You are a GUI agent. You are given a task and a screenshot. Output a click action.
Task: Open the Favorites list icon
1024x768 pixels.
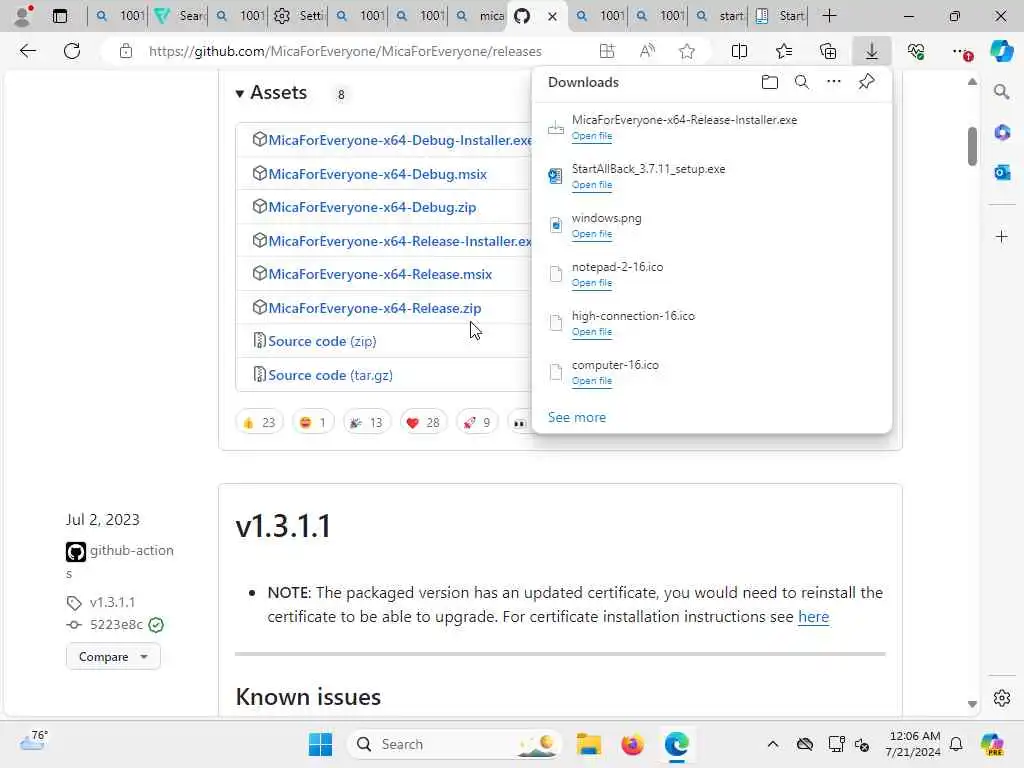coord(784,51)
